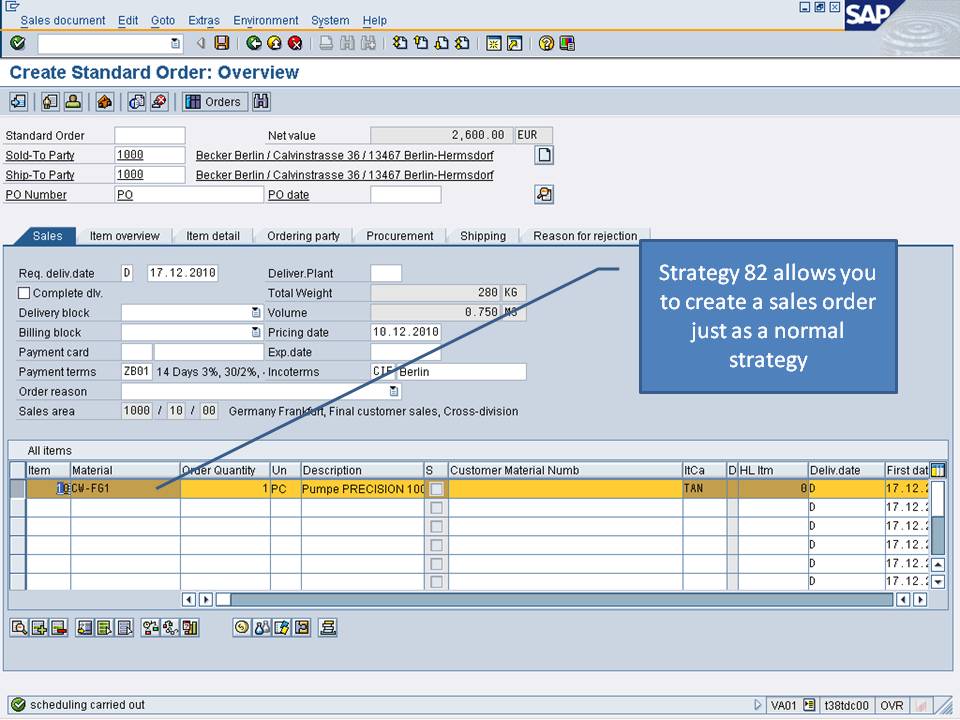Click the Sold-To Party label link
The width and height of the screenshot is (960, 720).
(40, 156)
